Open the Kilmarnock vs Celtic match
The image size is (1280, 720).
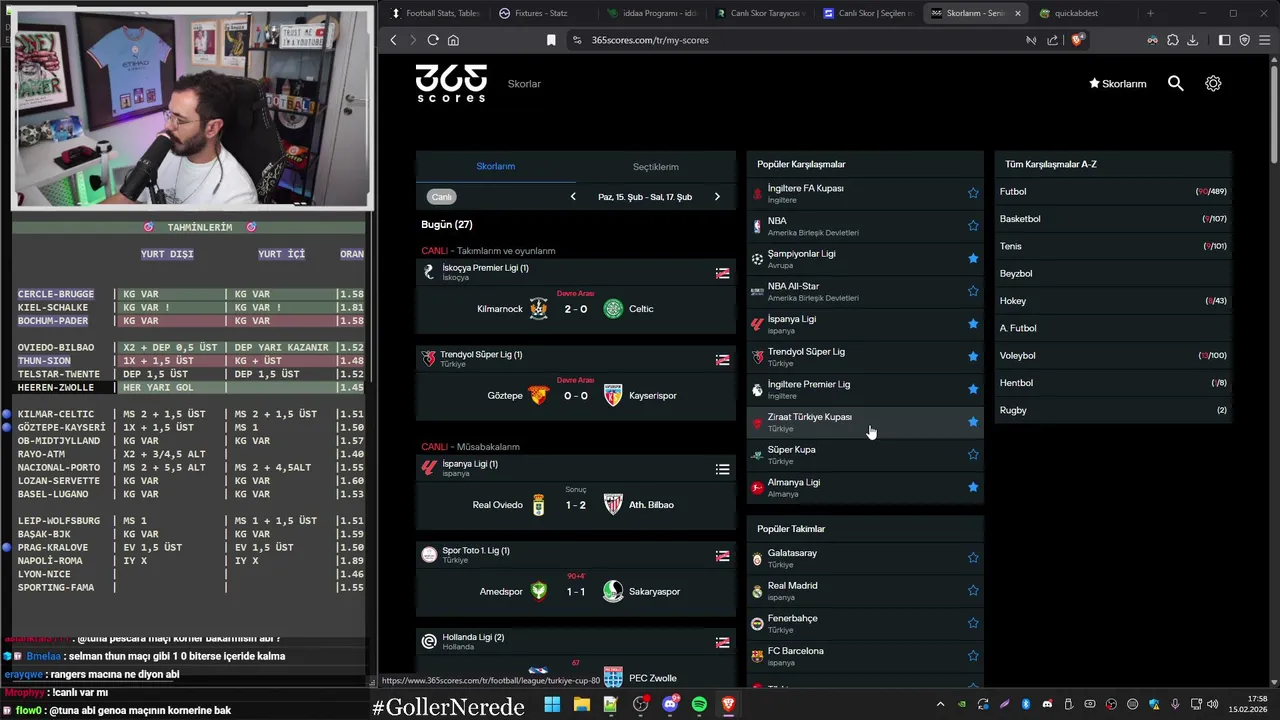[x=576, y=309]
